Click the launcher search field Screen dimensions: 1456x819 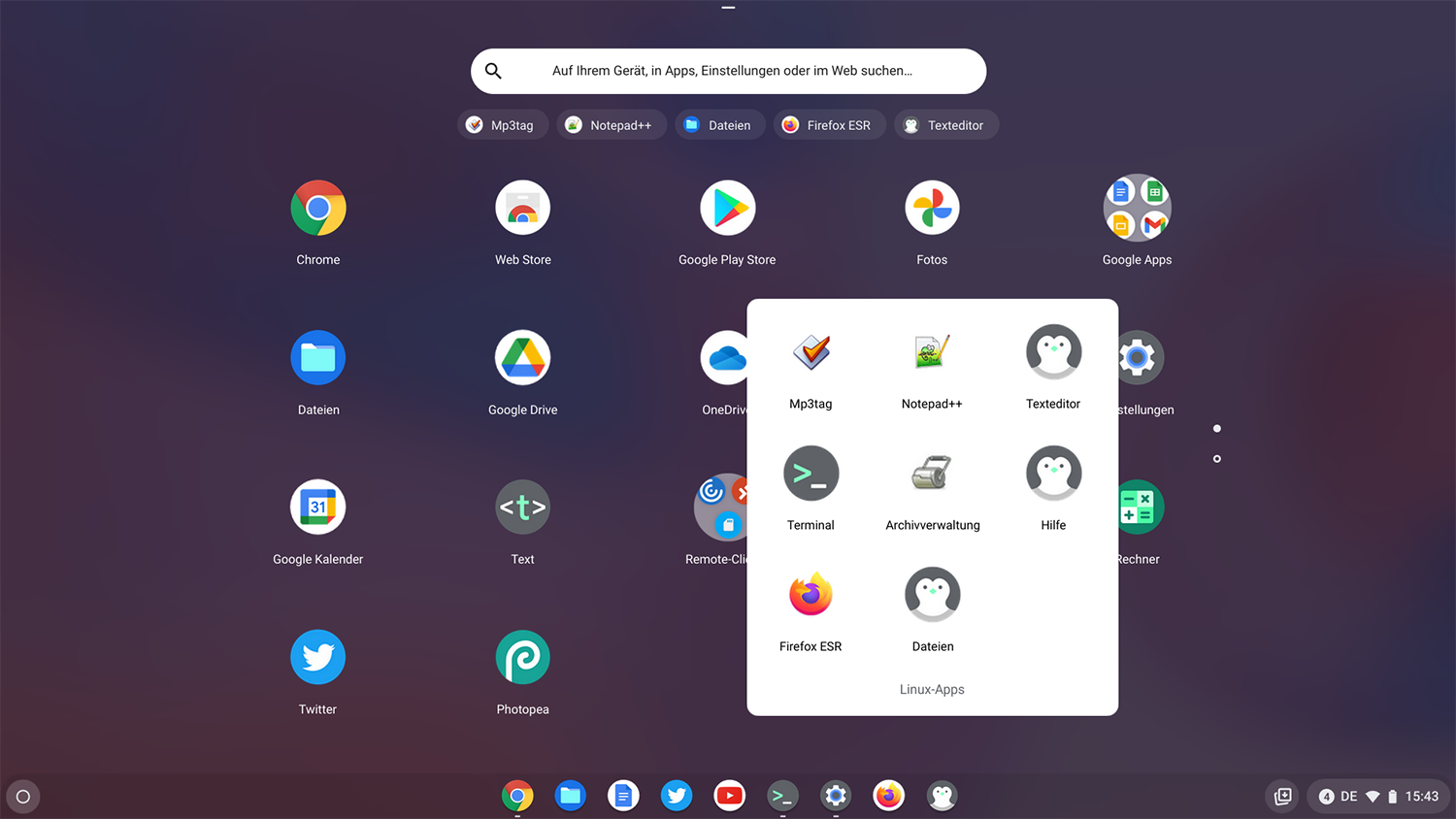(728, 71)
